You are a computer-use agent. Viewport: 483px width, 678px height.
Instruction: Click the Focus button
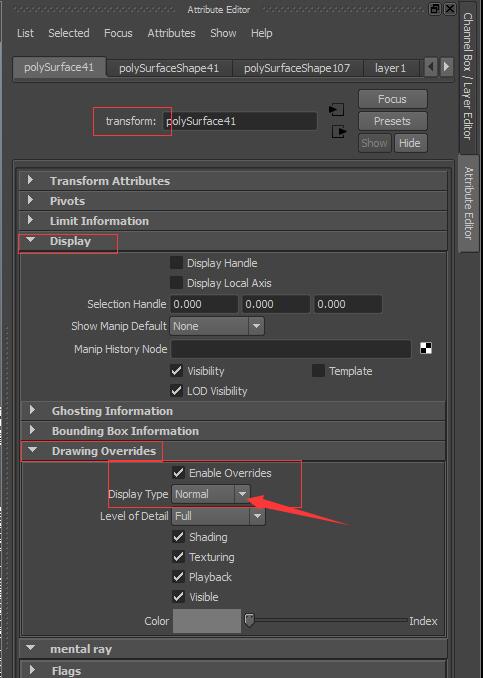pos(393,99)
